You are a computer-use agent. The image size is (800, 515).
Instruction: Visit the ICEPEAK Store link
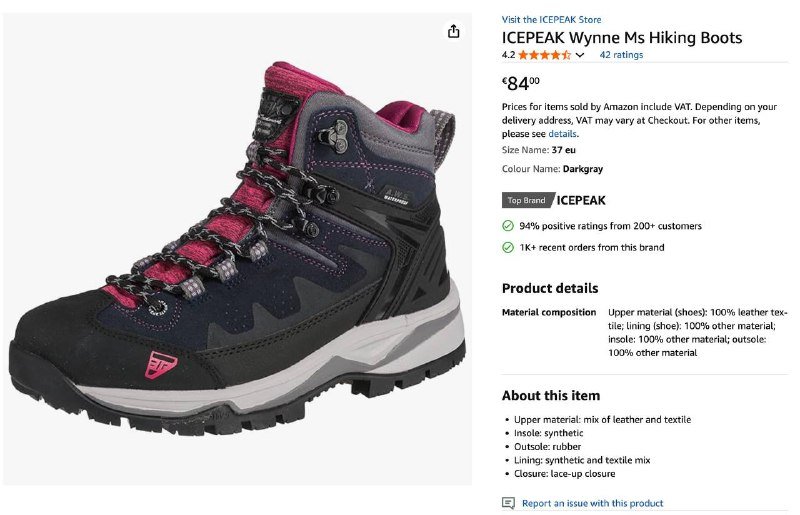(x=551, y=19)
